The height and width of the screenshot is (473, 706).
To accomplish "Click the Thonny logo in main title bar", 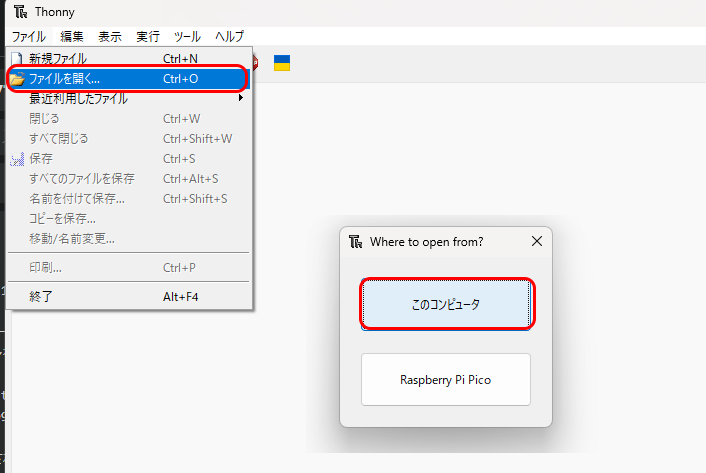I will [x=20, y=12].
